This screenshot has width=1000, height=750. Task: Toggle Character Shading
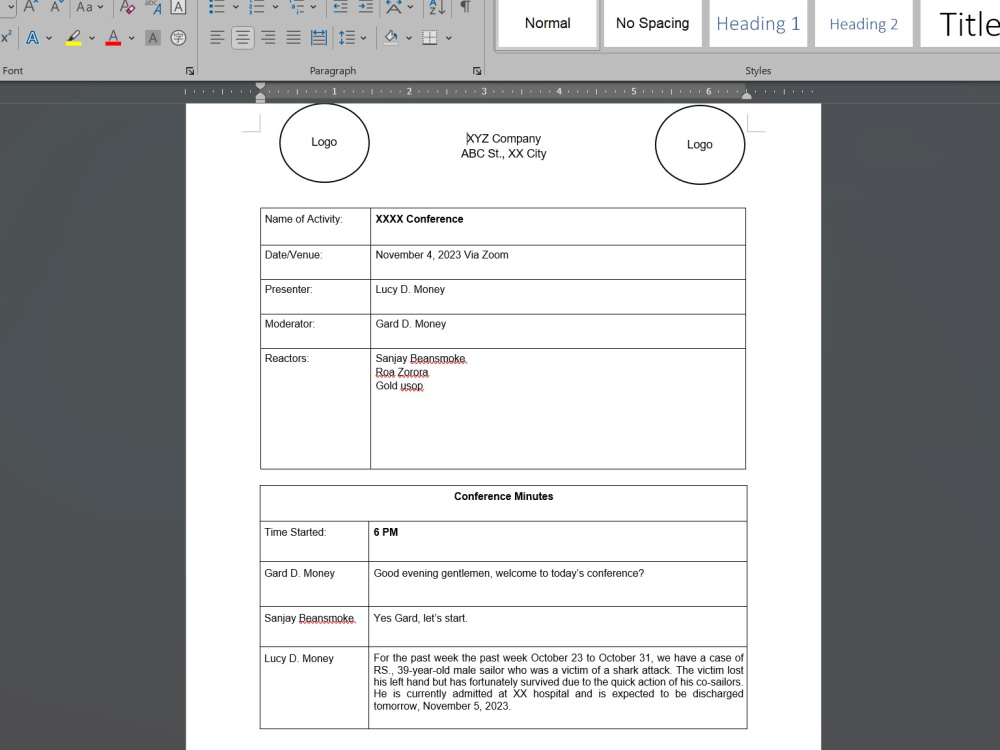click(x=152, y=38)
